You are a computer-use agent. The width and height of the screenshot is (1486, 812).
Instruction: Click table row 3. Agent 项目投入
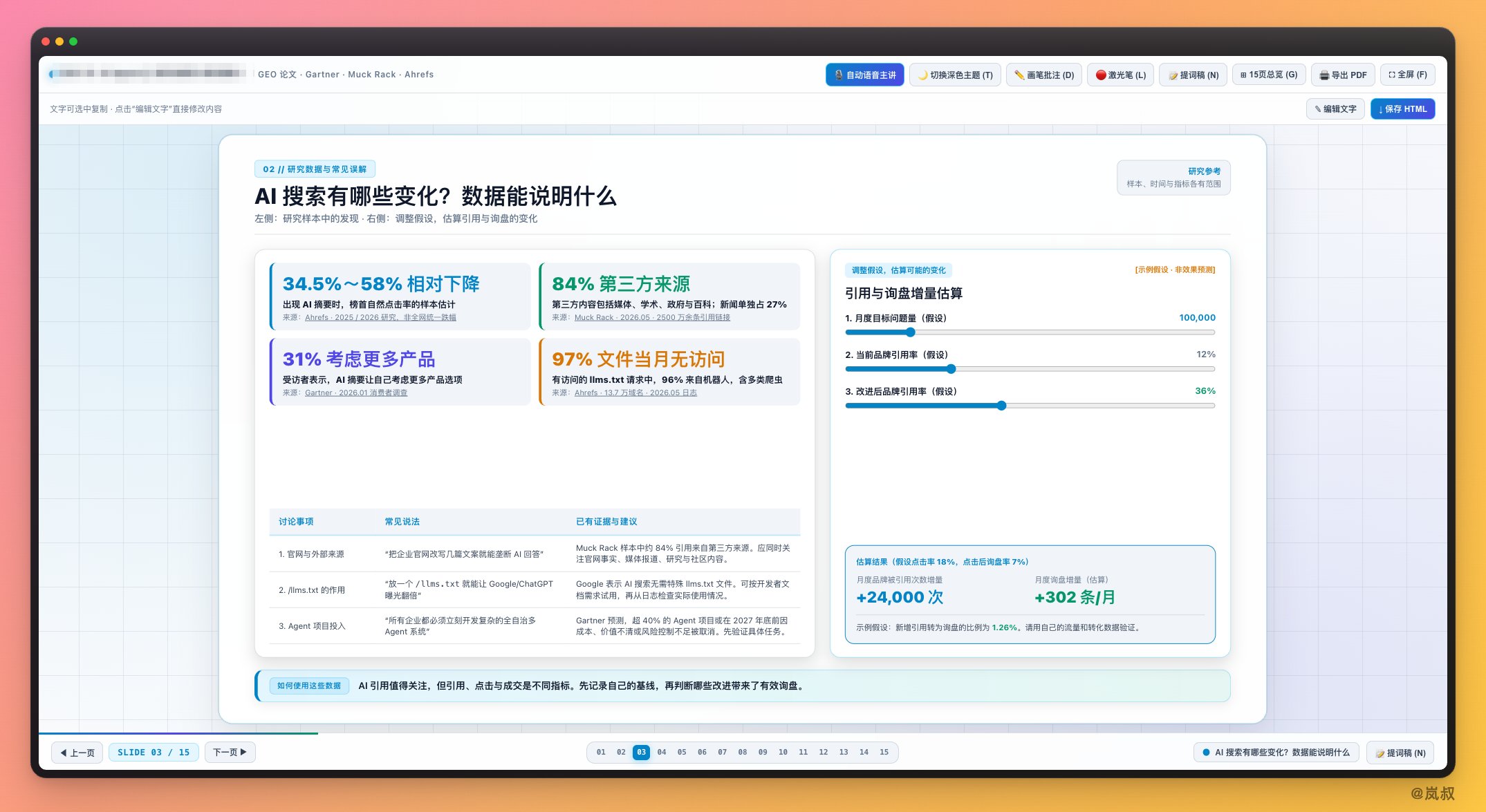coord(535,625)
